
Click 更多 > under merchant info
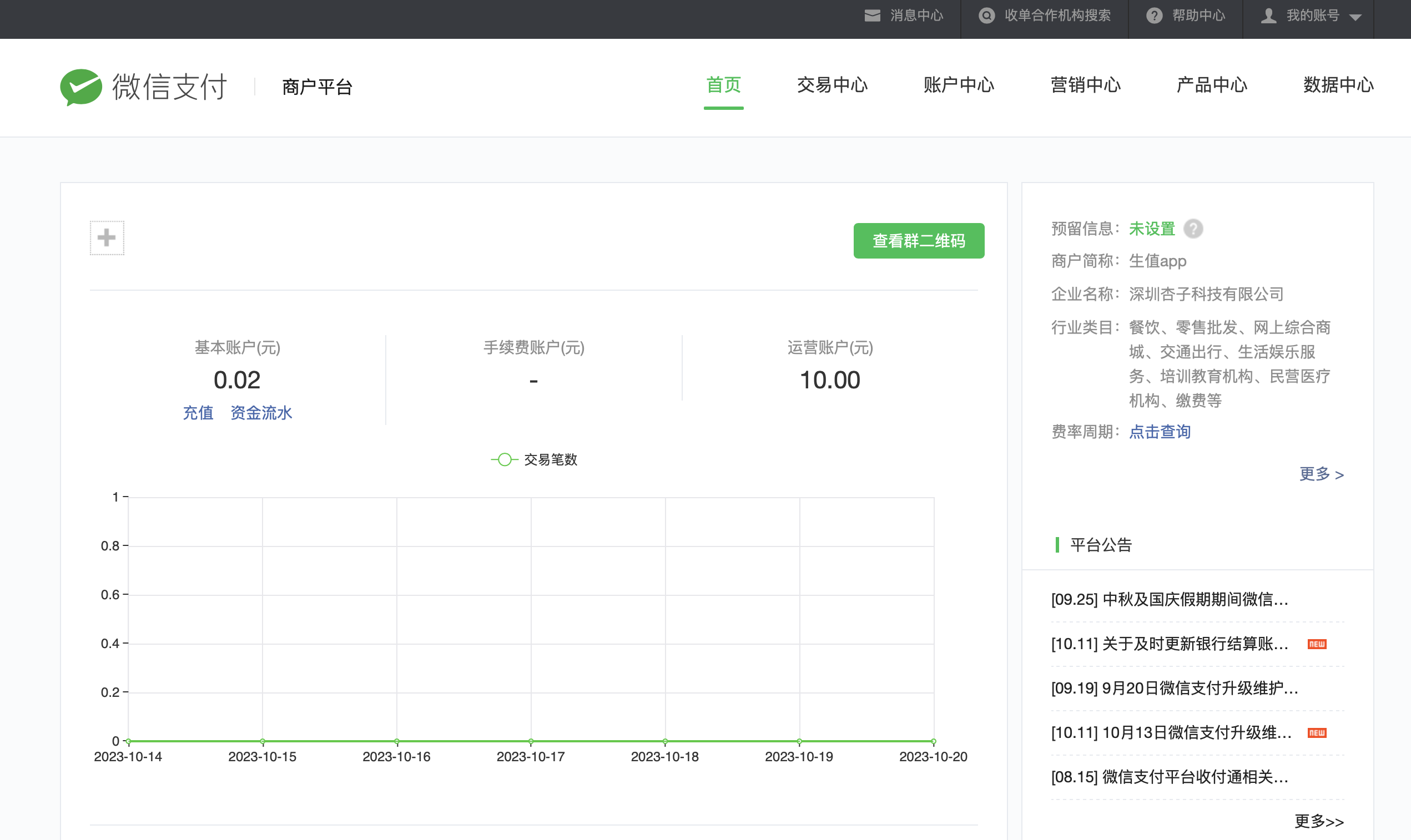(x=1322, y=474)
